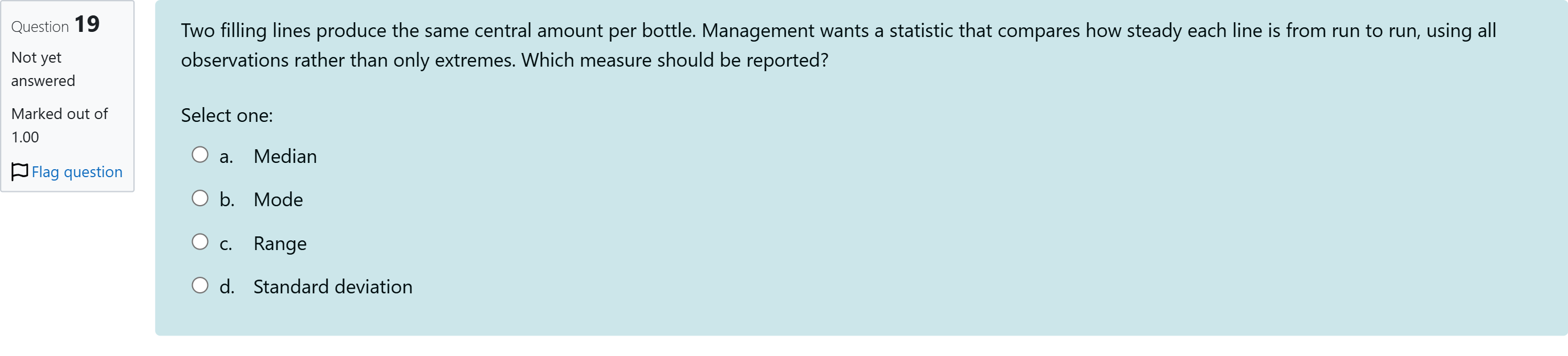Click the flag icon beside Flag question

click(x=19, y=171)
